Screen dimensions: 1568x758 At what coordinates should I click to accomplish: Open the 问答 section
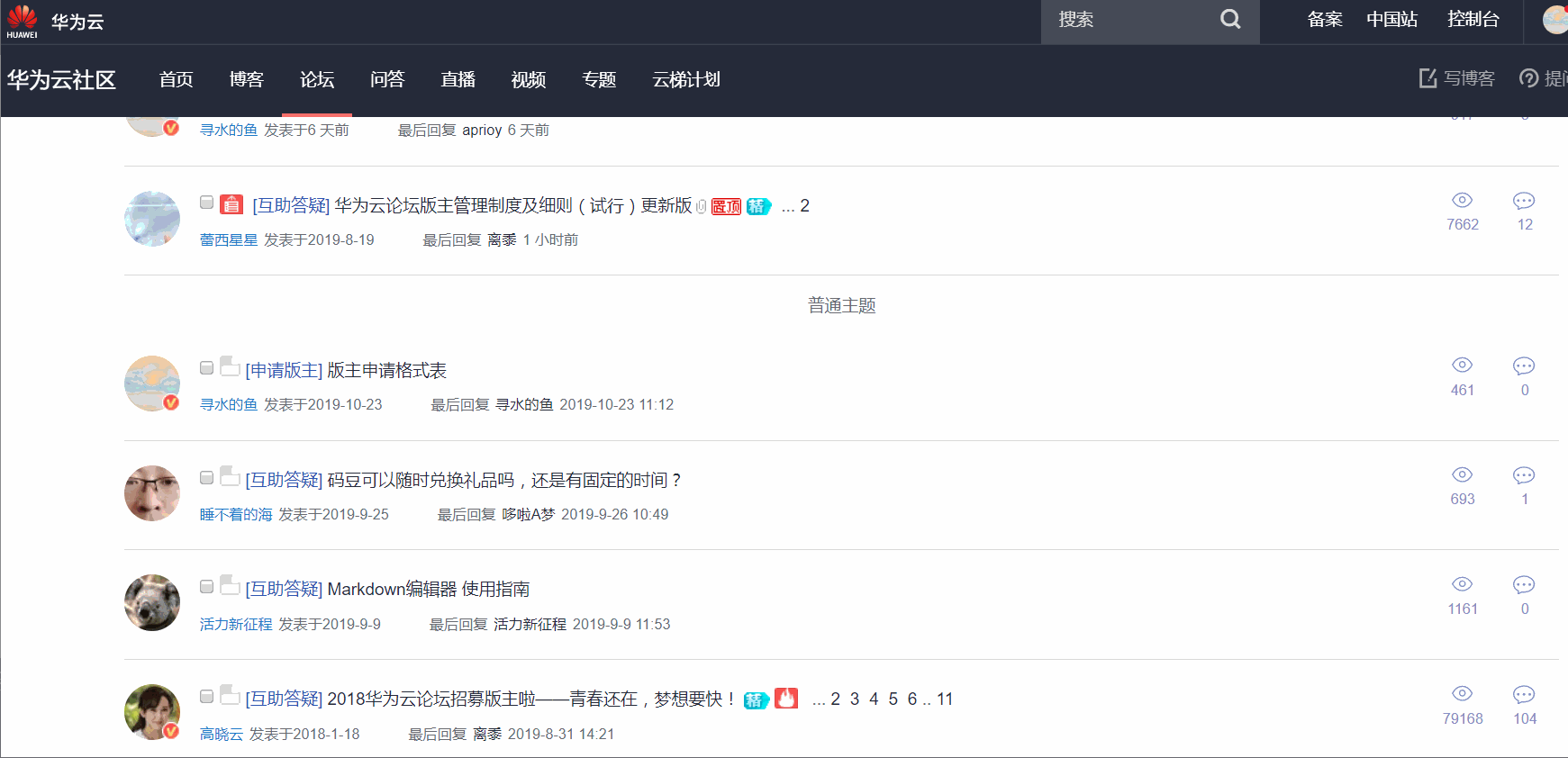point(387,79)
